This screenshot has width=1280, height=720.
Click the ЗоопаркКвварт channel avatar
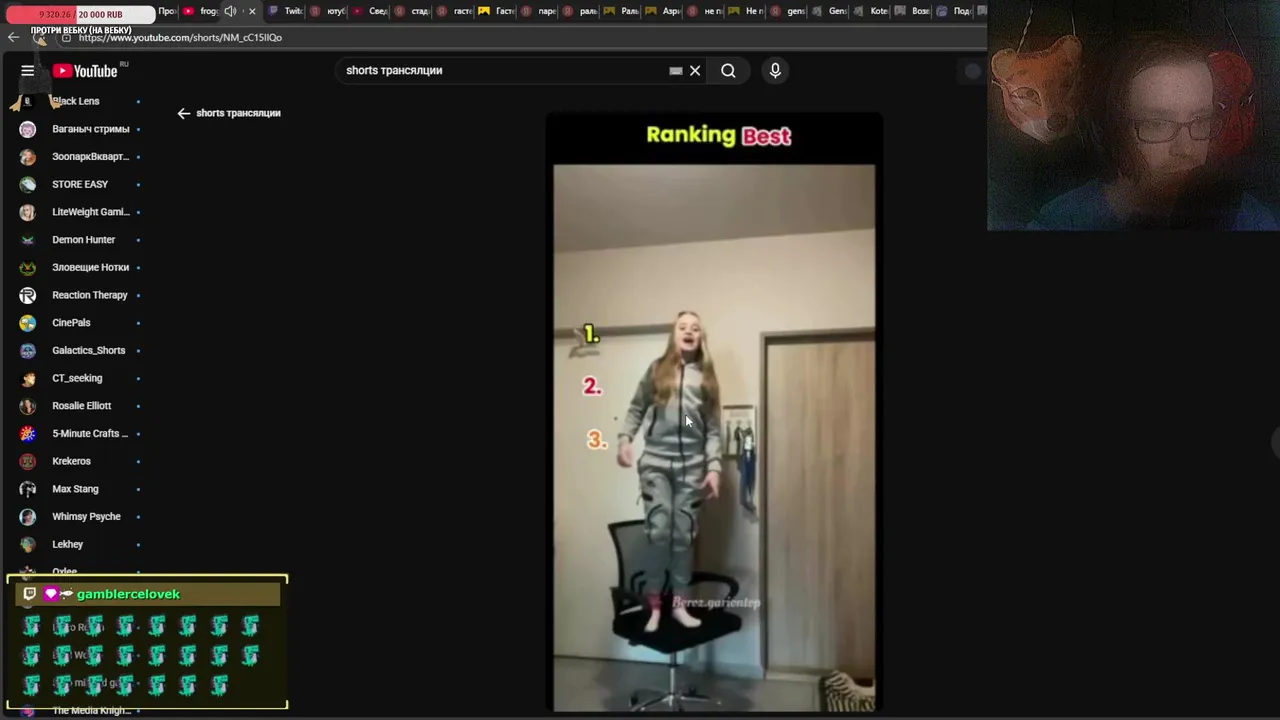[28, 157]
